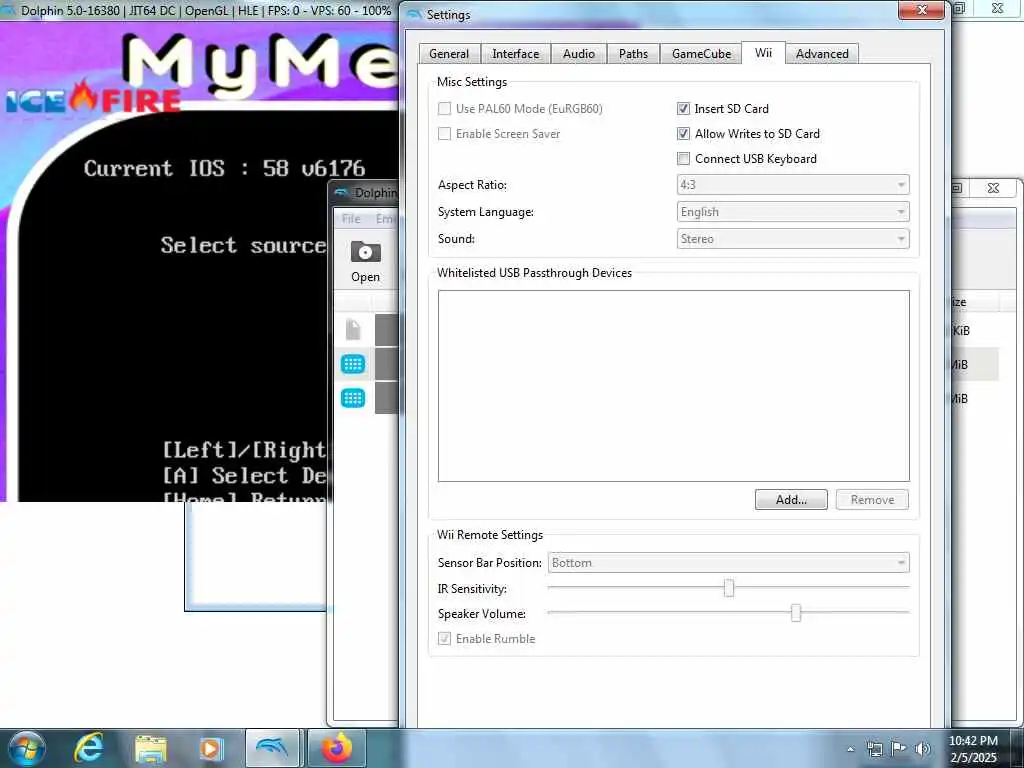Screen dimensions: 1024x768
Task: Toggle Use PAL60 Mode (EuRGB60) checkbox
Action: (445, 108)
